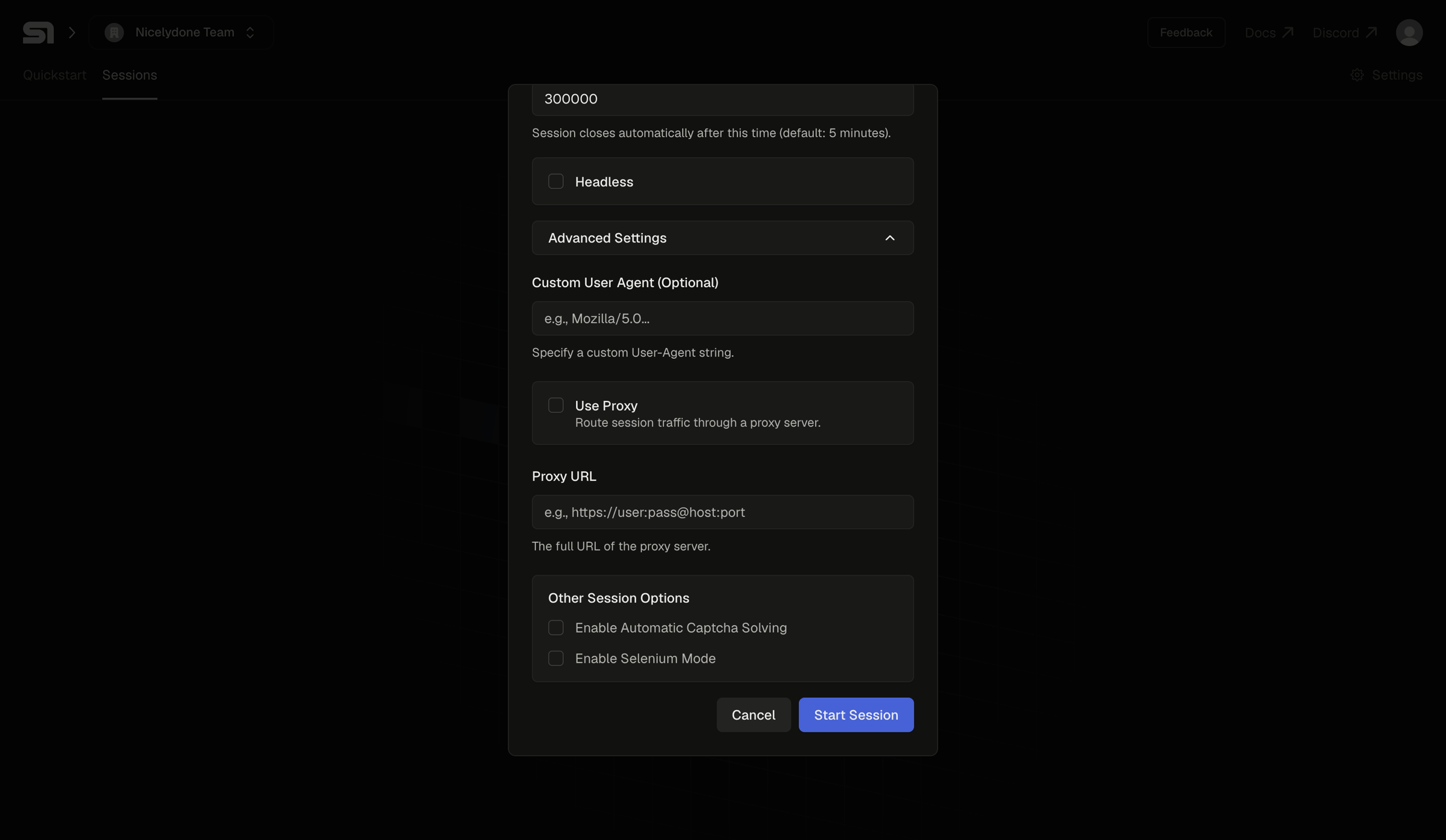
Task: Collapse Advanced Settings using the chevron-up icon
Action: tap(889, 238)
